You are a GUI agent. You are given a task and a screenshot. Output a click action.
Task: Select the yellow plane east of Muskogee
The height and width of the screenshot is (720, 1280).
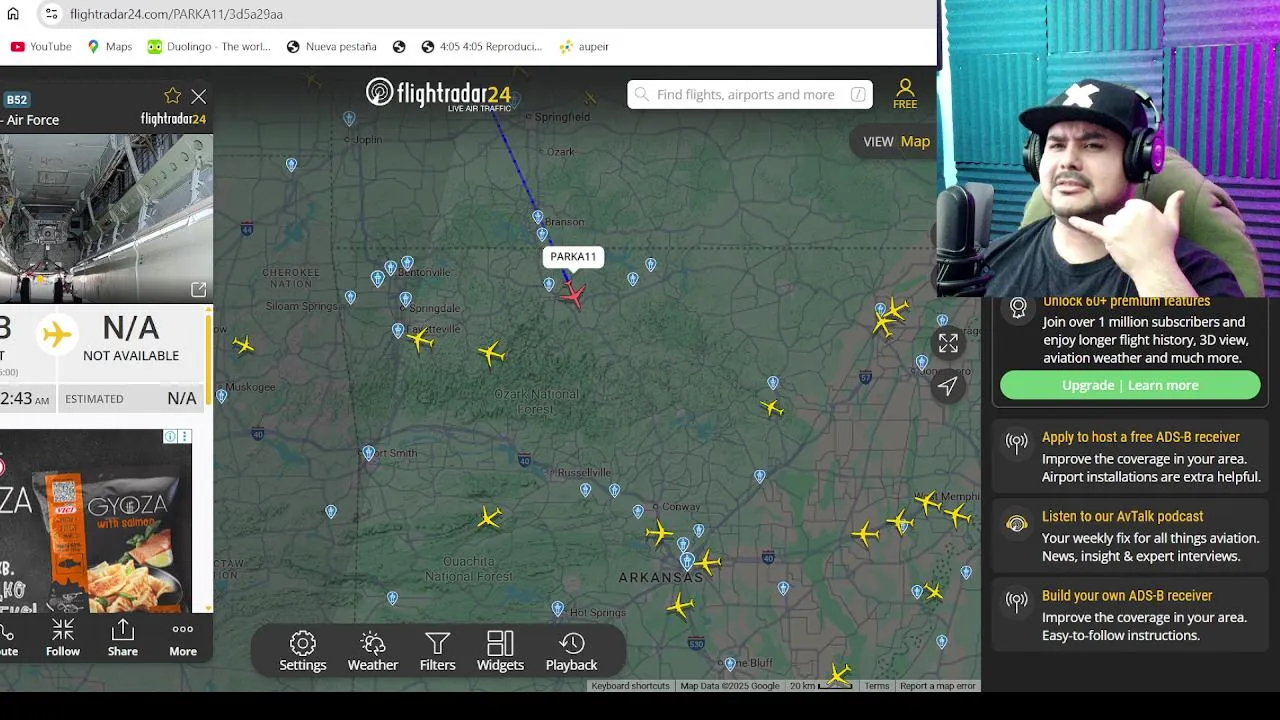[243, 345]
